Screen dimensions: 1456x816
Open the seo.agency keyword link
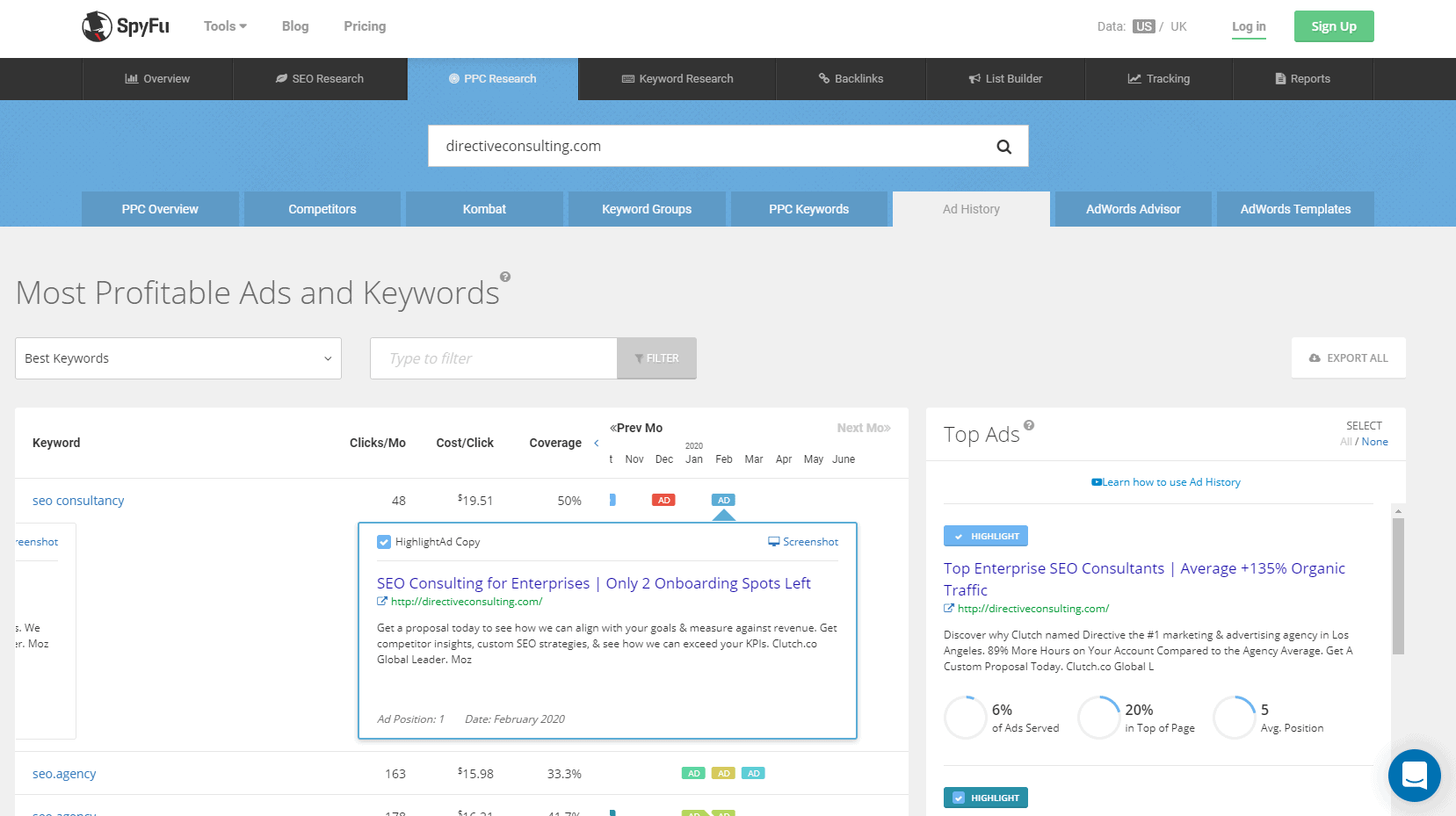pos(64,774)
